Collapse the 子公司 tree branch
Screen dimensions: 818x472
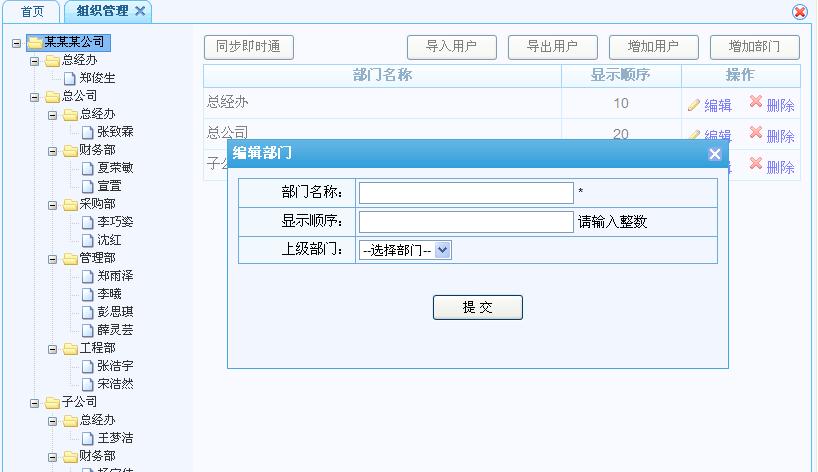(34, 403)
